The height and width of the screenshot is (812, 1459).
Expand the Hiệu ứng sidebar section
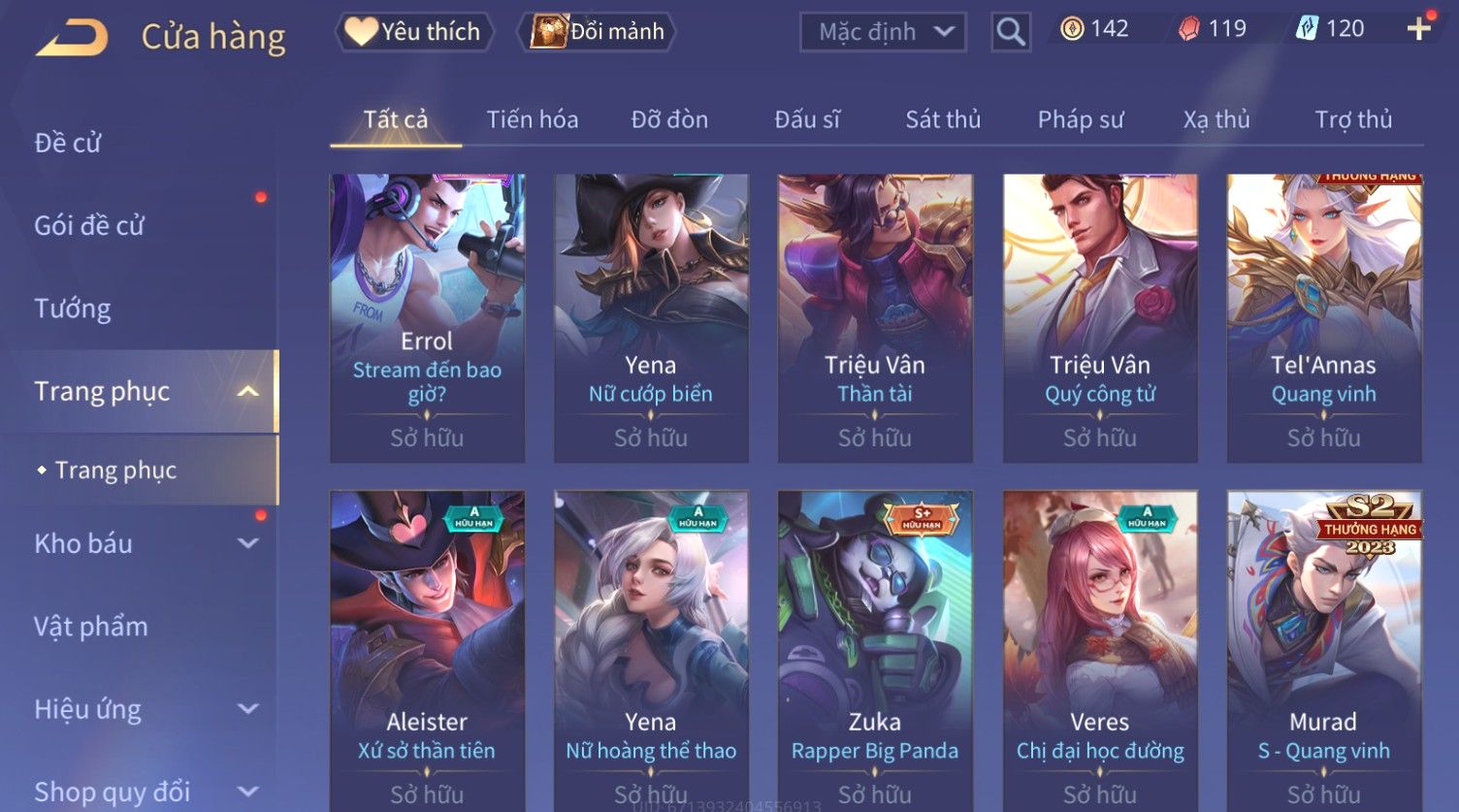tap(248, 709)
